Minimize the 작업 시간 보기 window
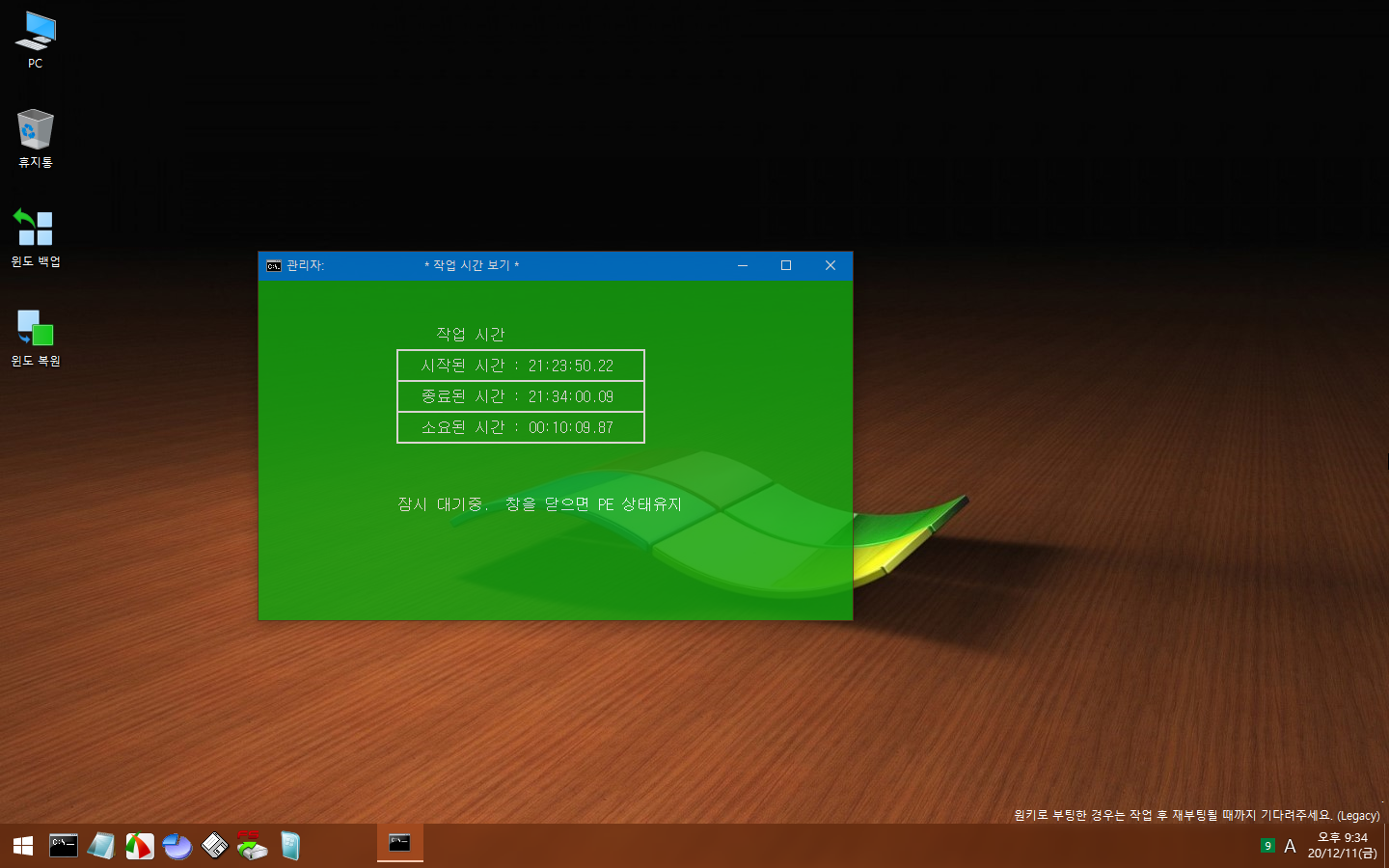This screenshot has height=868, width=1389. 743,265
